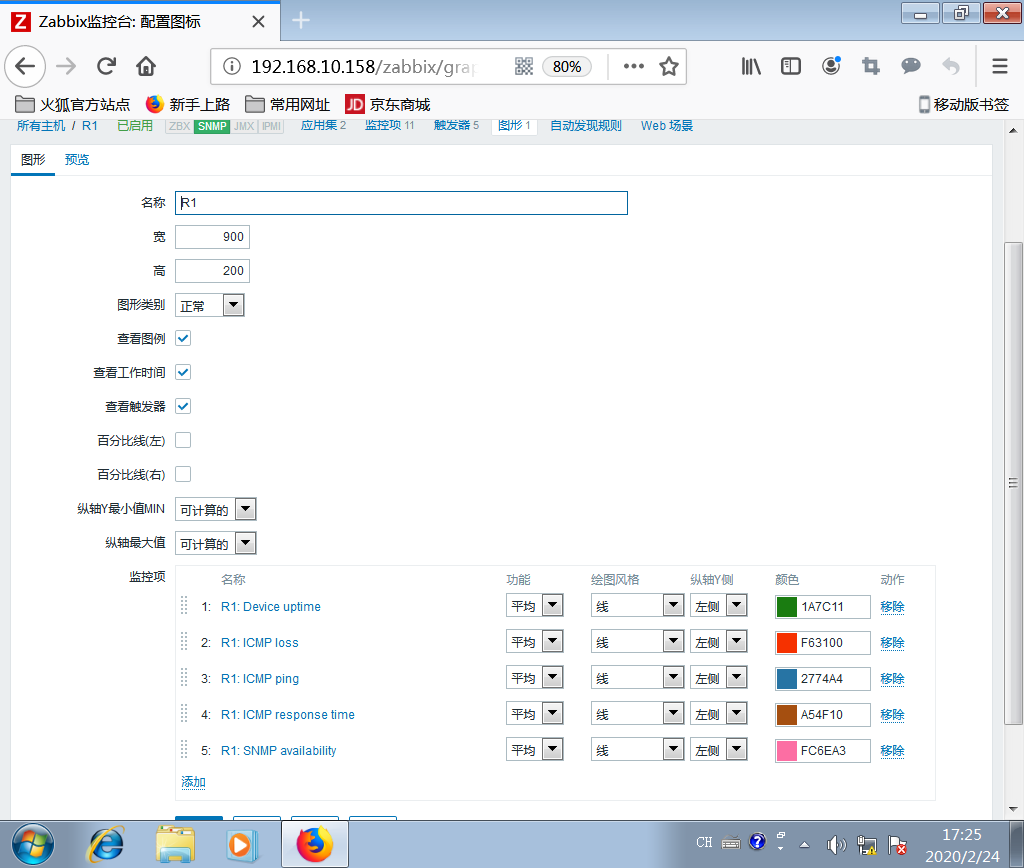Image resolution: width=1024 pixels, height=868 pixels.
Task: Open 纵轴Y侧 dropdown for ICMP ping
Action: [718, 677]
